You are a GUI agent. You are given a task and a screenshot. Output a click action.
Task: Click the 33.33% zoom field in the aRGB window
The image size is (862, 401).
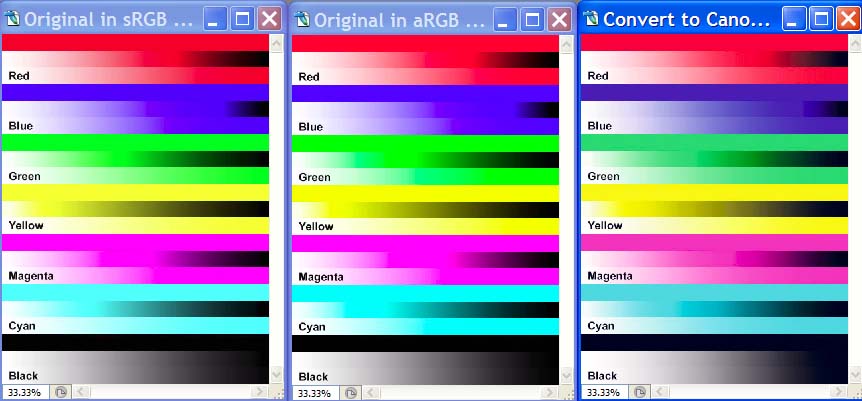pyautogui.click(x=315, y=392)
